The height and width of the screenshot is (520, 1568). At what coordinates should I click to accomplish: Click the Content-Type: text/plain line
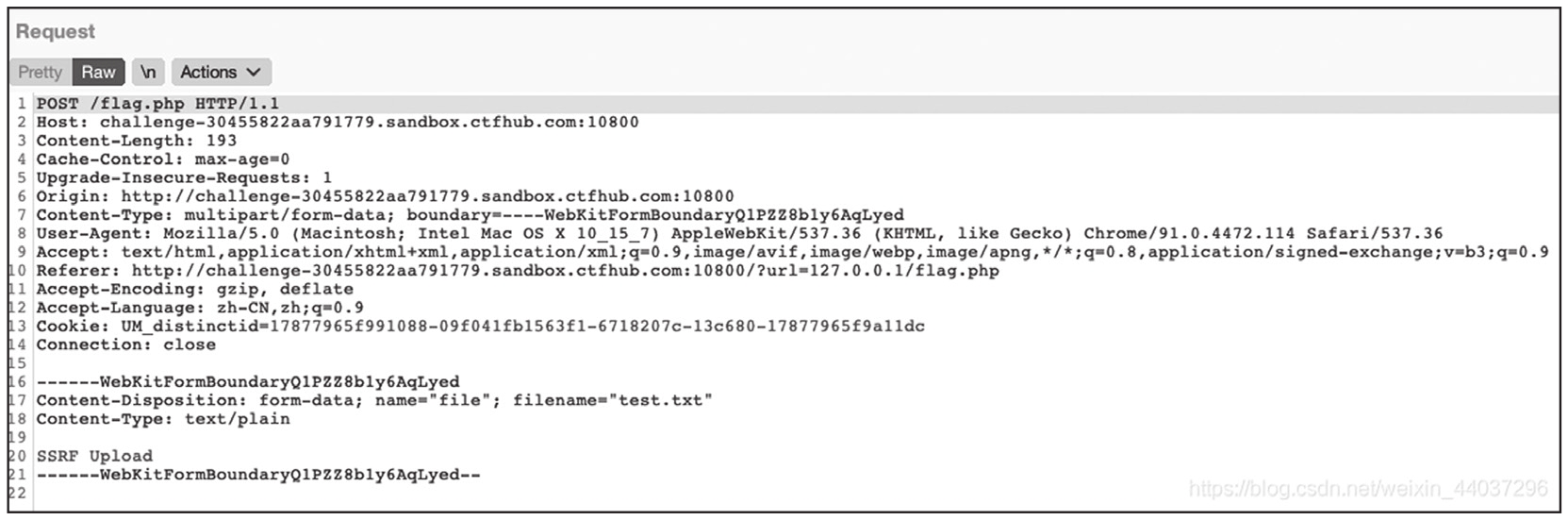162,419
